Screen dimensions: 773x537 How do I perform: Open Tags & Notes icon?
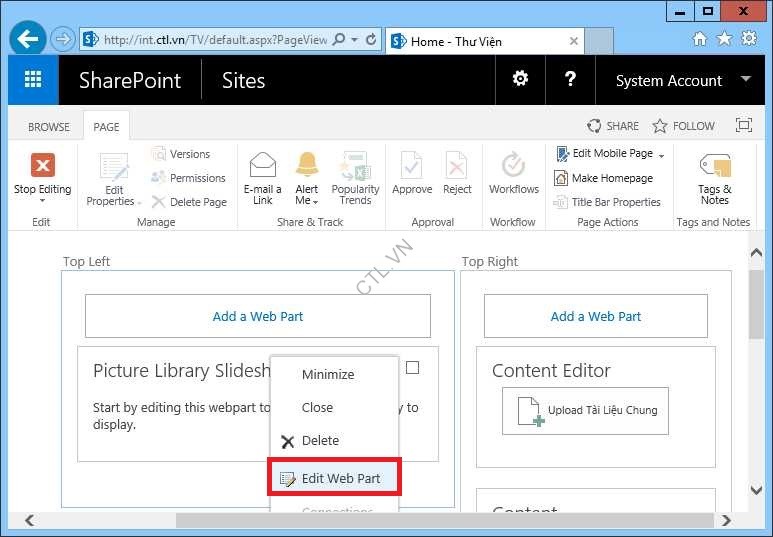pos(714,166)
